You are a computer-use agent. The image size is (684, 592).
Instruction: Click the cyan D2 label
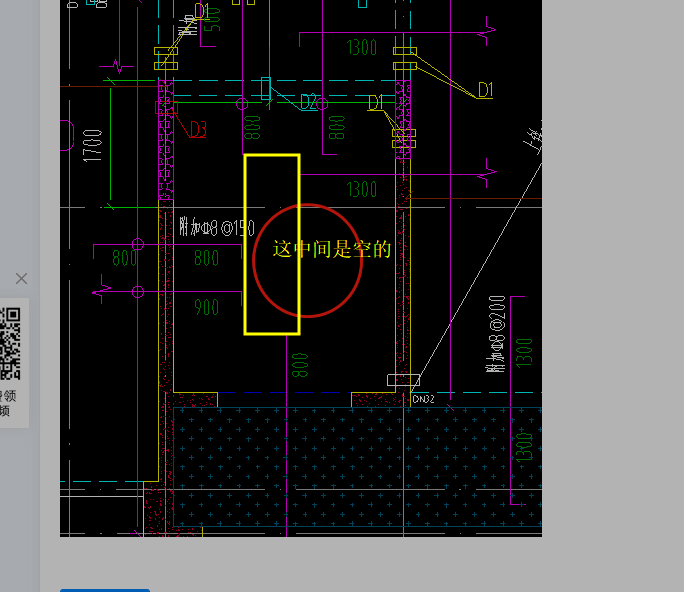308,102
